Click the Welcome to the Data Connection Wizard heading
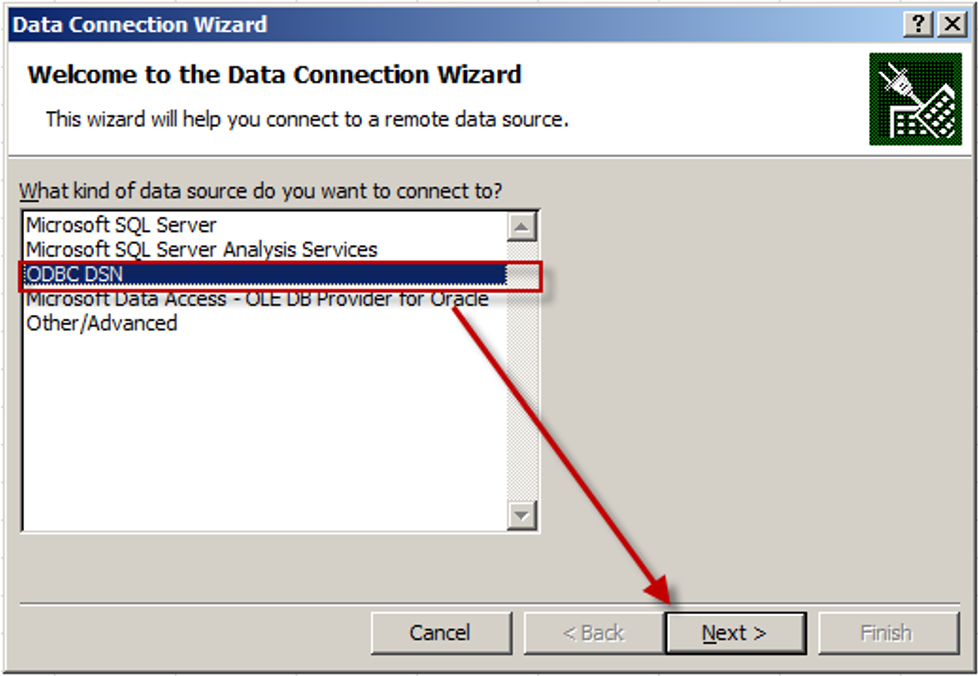 275,75
